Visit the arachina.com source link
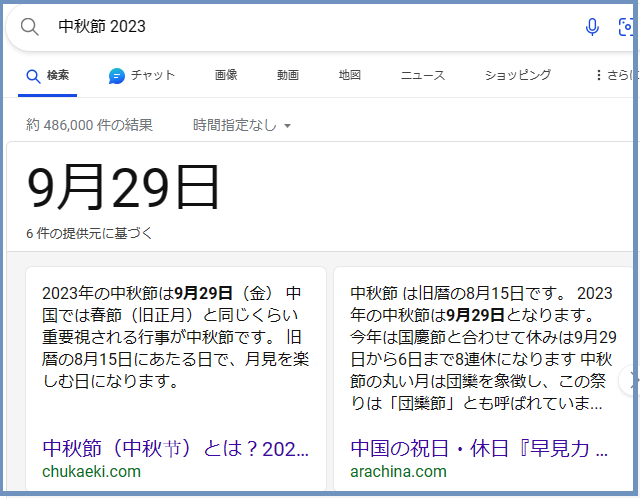The image size is (640, 498). point(398,471)
